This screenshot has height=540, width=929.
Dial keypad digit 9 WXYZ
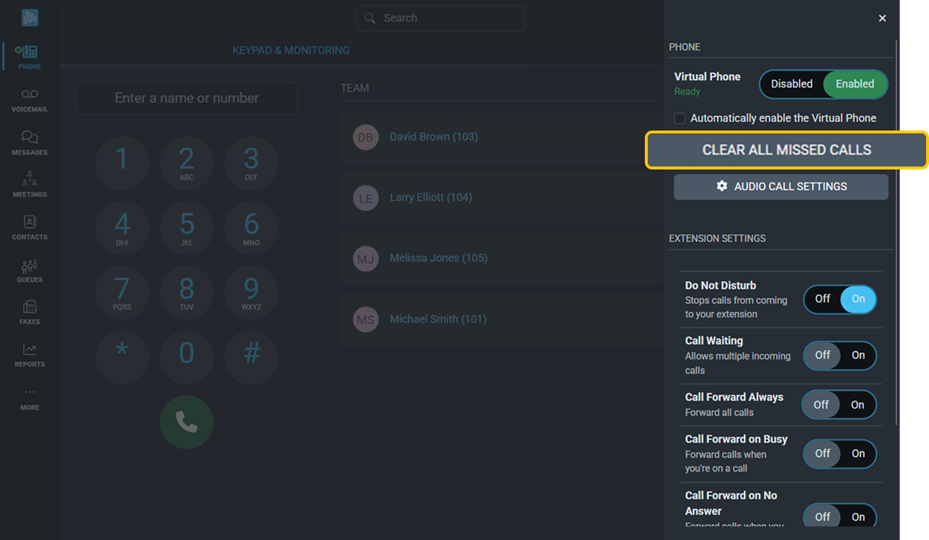tap(251, 293)
